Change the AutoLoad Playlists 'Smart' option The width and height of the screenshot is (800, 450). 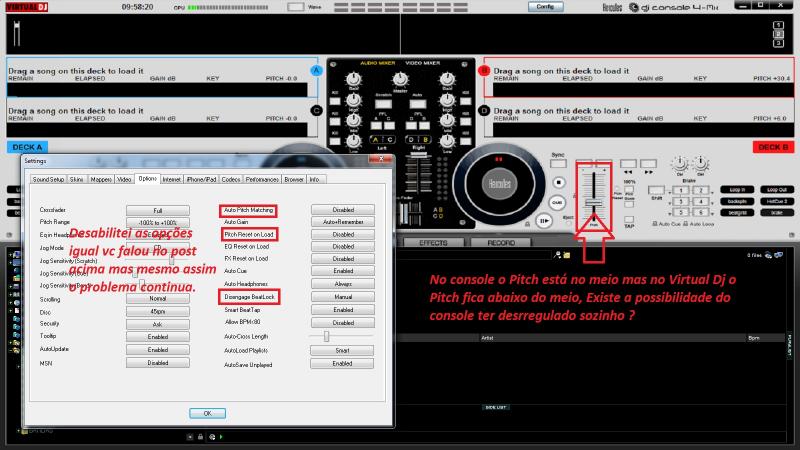click(342, 351)
